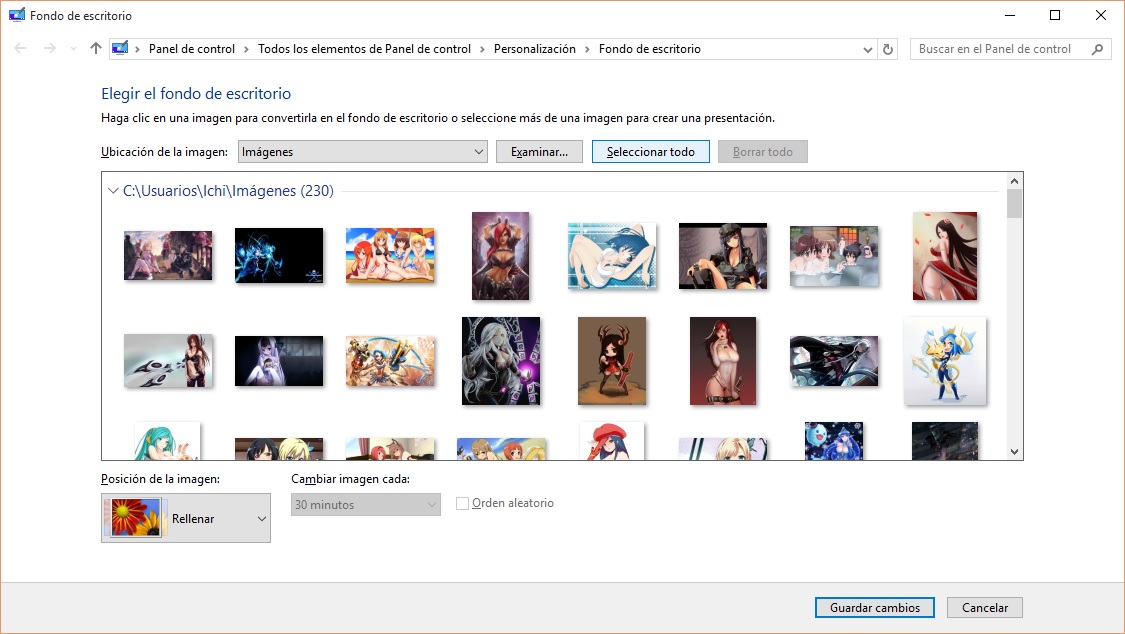Screen dimensions: 1125x634
Task: Select the chibi horned character wallpaper
Action: (612, 361)
